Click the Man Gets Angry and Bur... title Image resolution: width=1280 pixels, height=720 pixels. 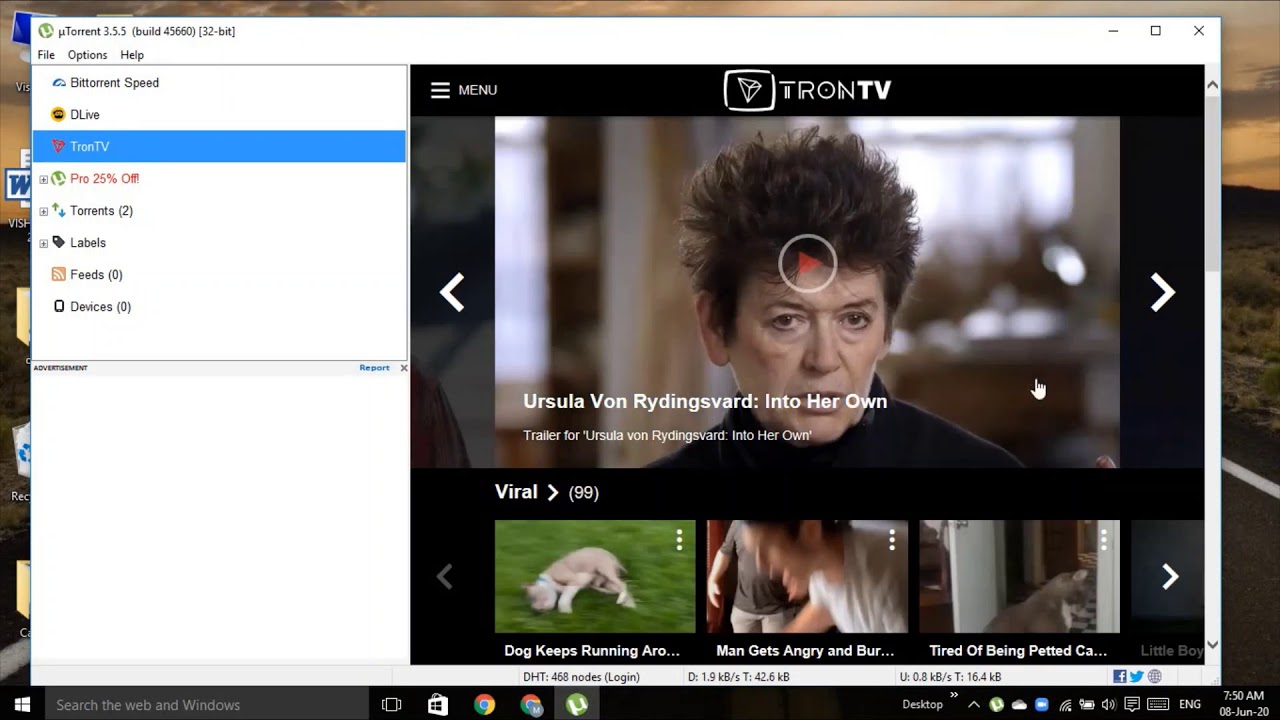805,651
